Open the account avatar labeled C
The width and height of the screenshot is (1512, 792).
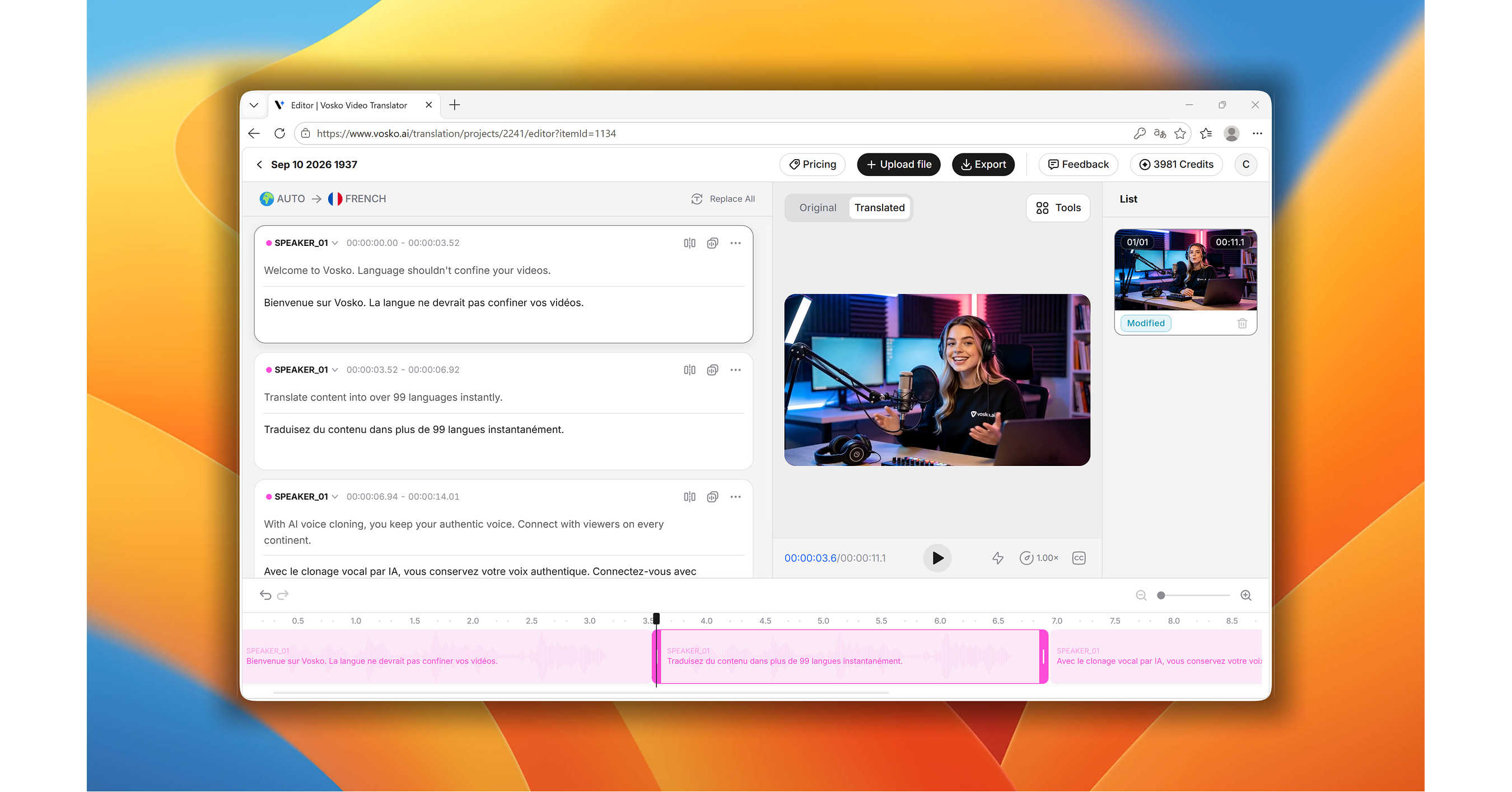[1245, 165]
